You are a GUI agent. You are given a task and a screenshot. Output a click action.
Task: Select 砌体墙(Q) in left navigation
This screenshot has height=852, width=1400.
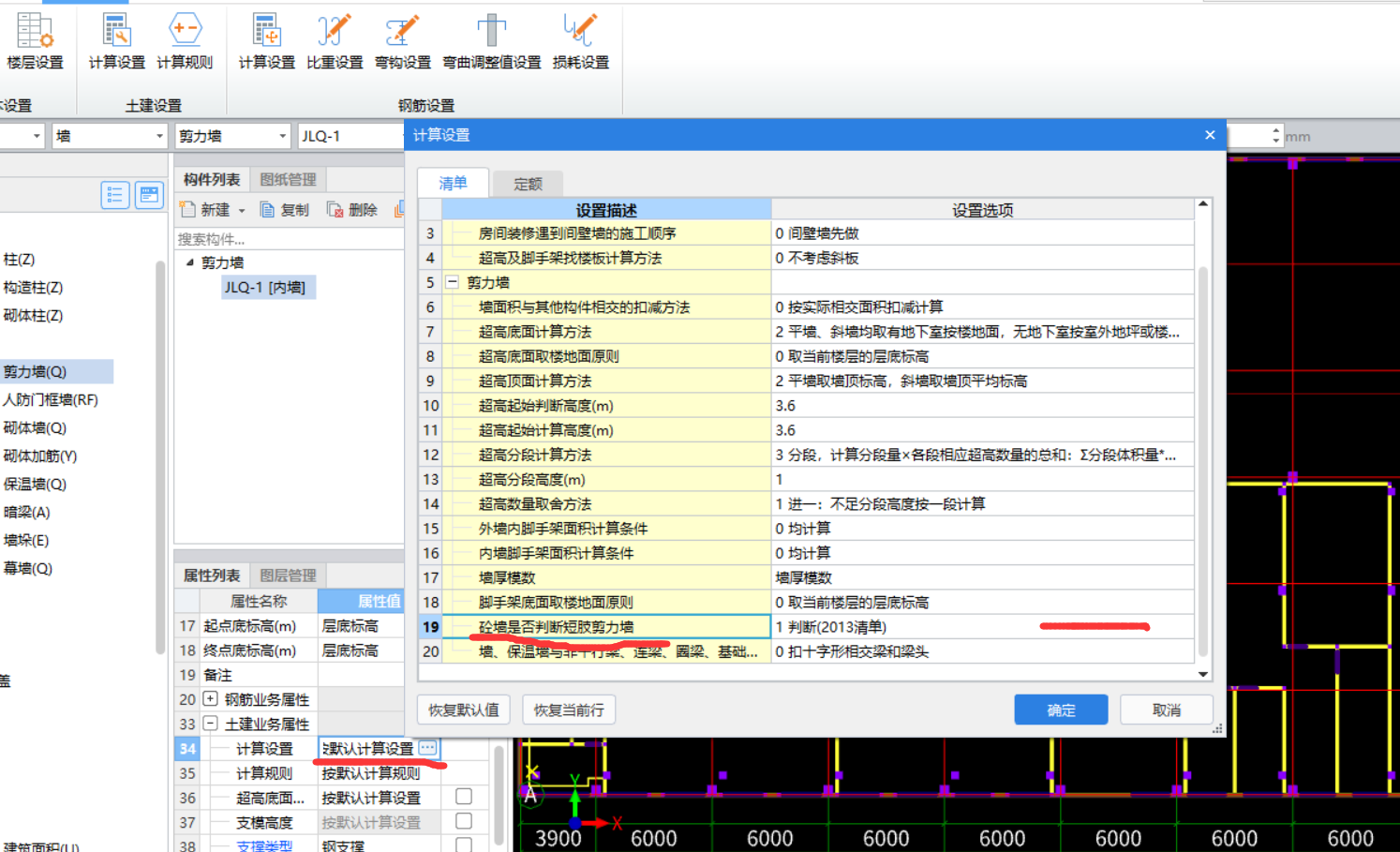(x=35, y=427)
